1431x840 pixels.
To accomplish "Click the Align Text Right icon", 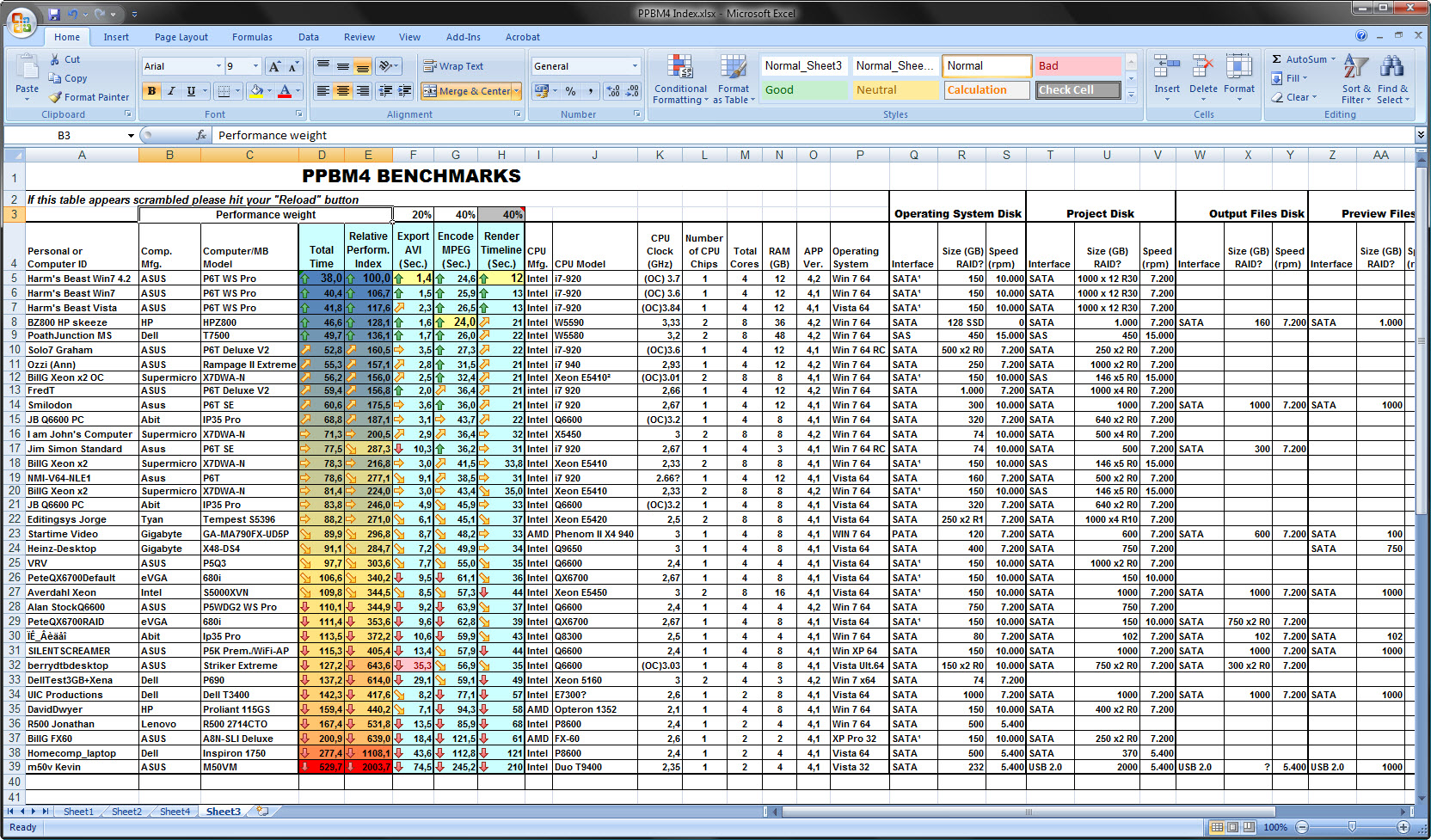I will point(362,90).
